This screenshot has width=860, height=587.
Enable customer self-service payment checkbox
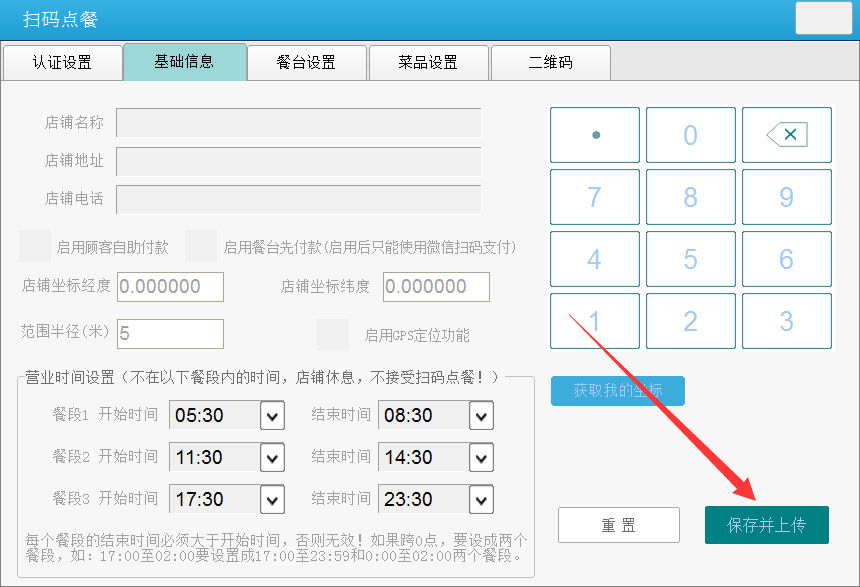click(35, 246)
